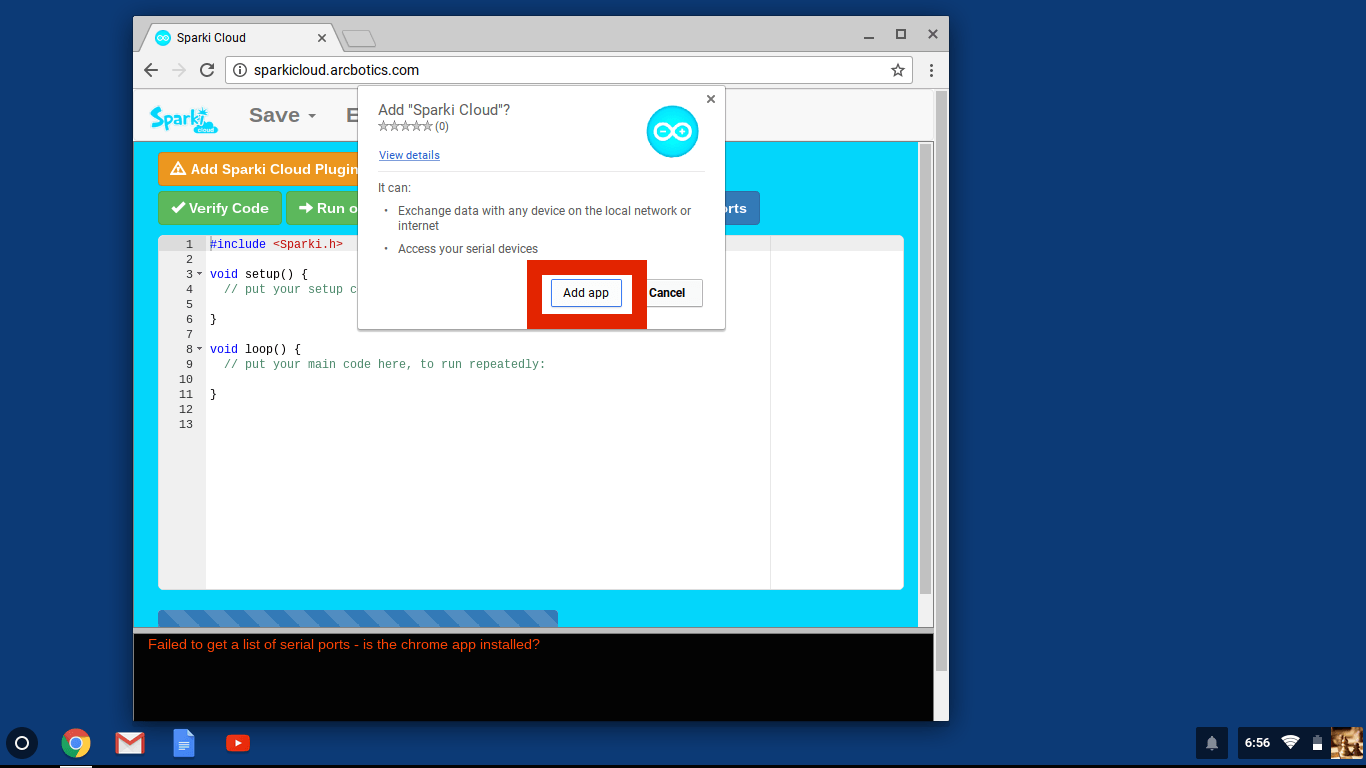Reload the page

(207, 70)
